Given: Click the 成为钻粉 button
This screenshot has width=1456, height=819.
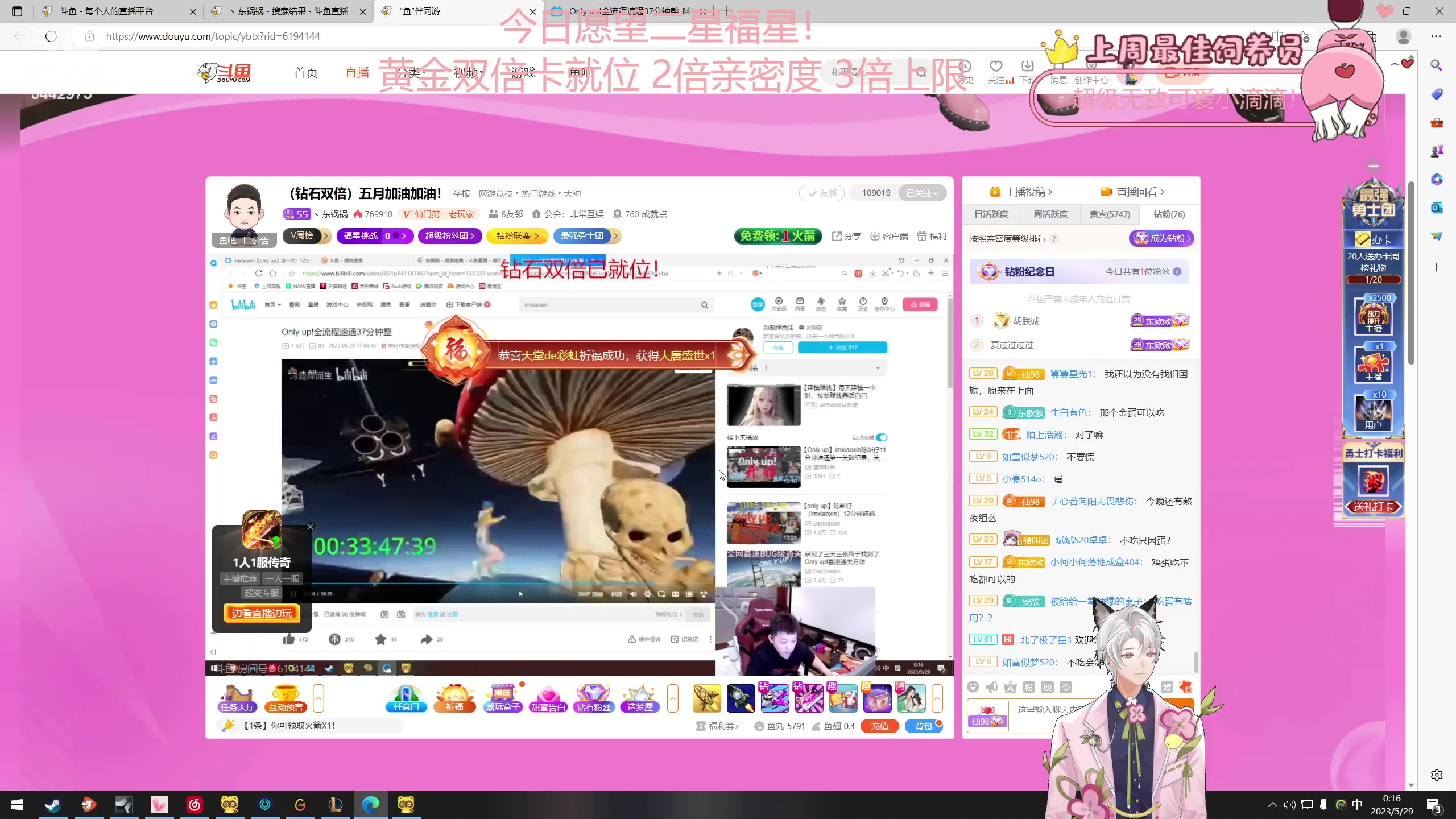Looking at the screenshot, I should [x=1161, y=238].
